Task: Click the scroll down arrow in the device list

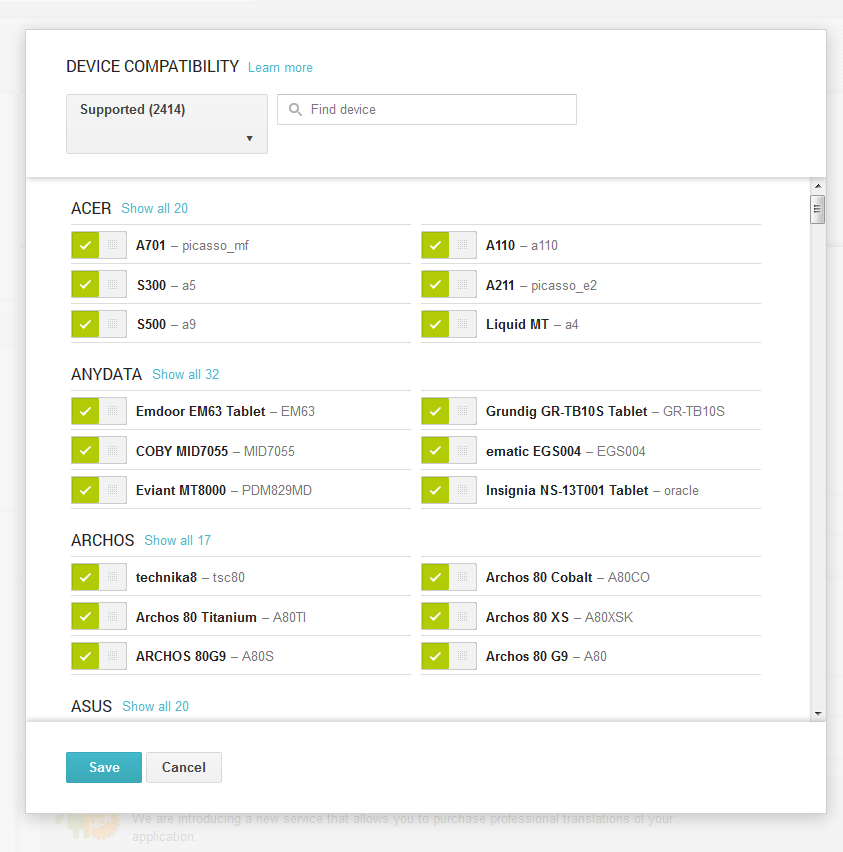Action: point(818,713)
